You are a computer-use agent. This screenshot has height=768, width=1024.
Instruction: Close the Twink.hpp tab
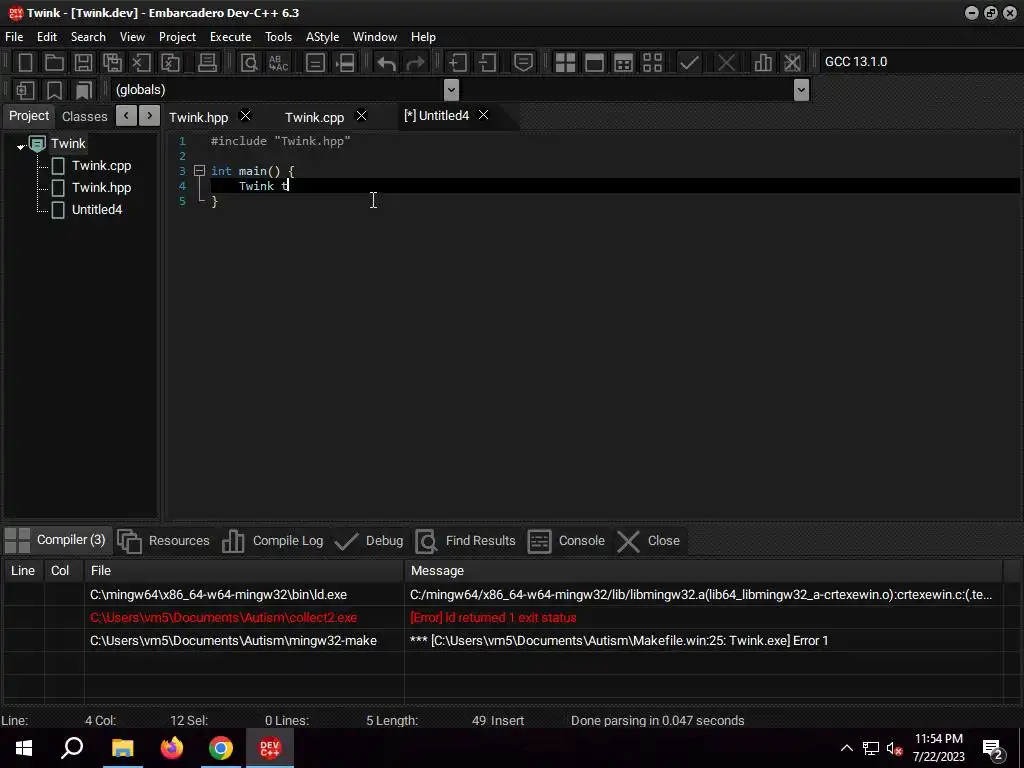pos(246,115)
